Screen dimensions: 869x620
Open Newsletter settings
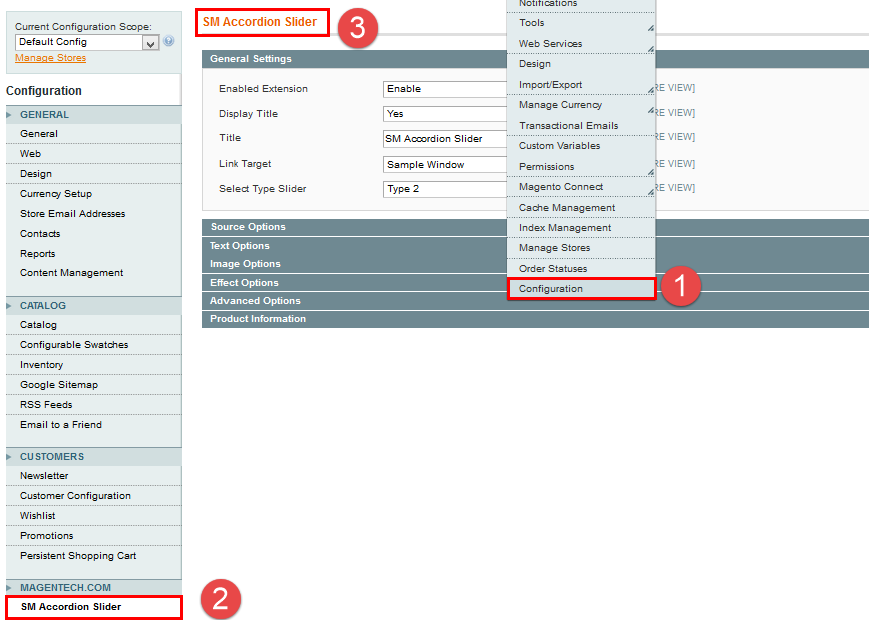[x=93, y=475]
